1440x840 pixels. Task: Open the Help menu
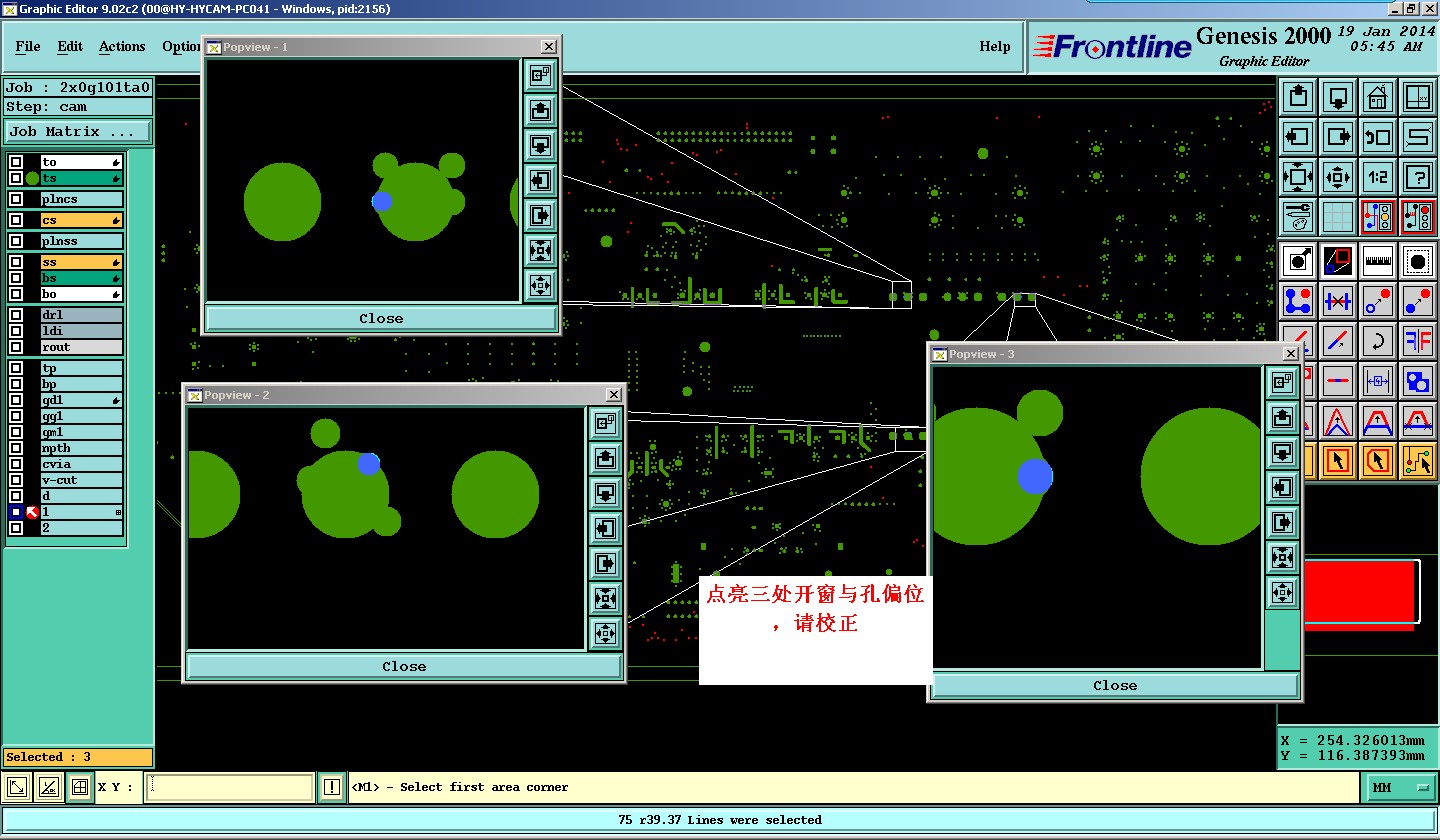pos(994,47)
